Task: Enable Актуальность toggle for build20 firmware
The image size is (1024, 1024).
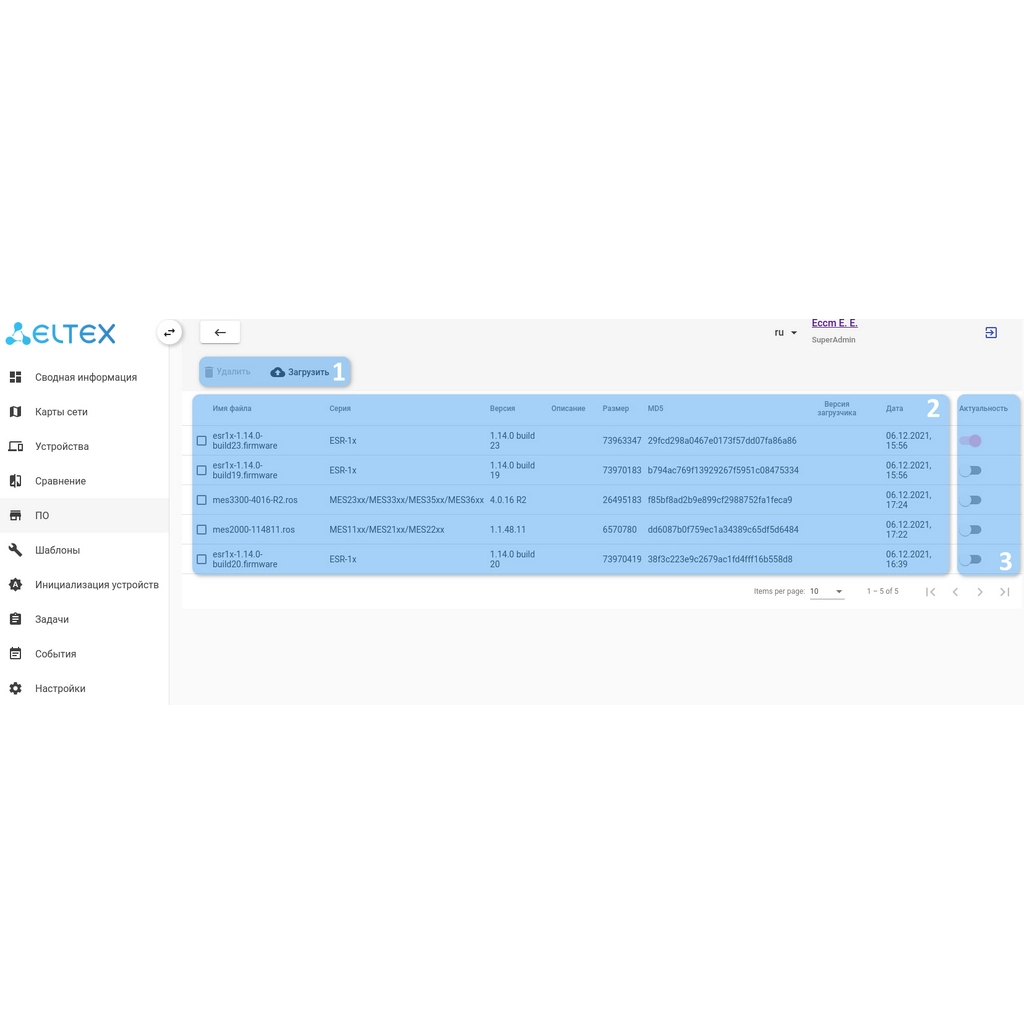Action: pos(970,560)
